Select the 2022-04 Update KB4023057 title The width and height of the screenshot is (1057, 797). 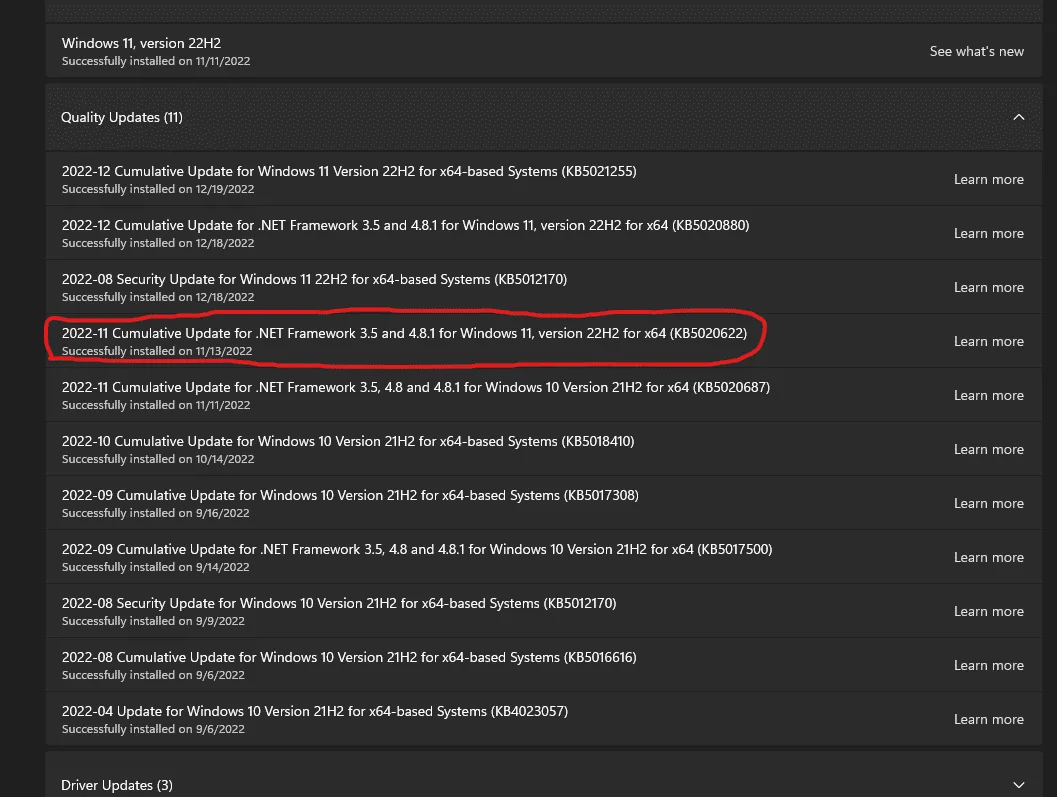pos(315,711)
